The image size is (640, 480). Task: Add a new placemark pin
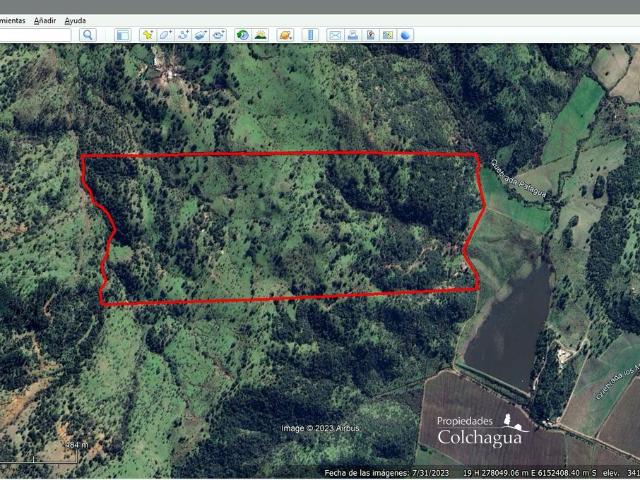(148, 35)
